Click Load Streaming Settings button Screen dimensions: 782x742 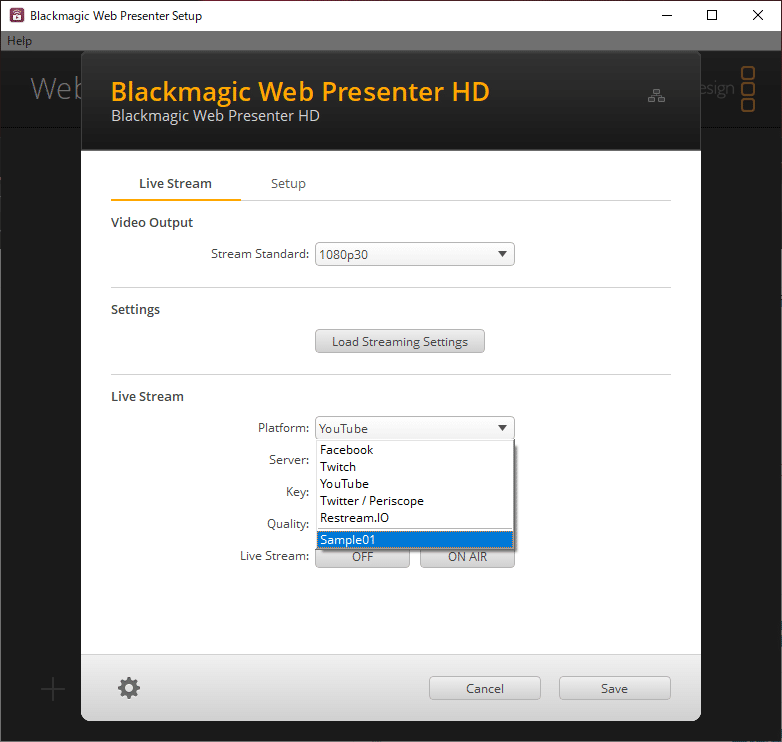399,342
